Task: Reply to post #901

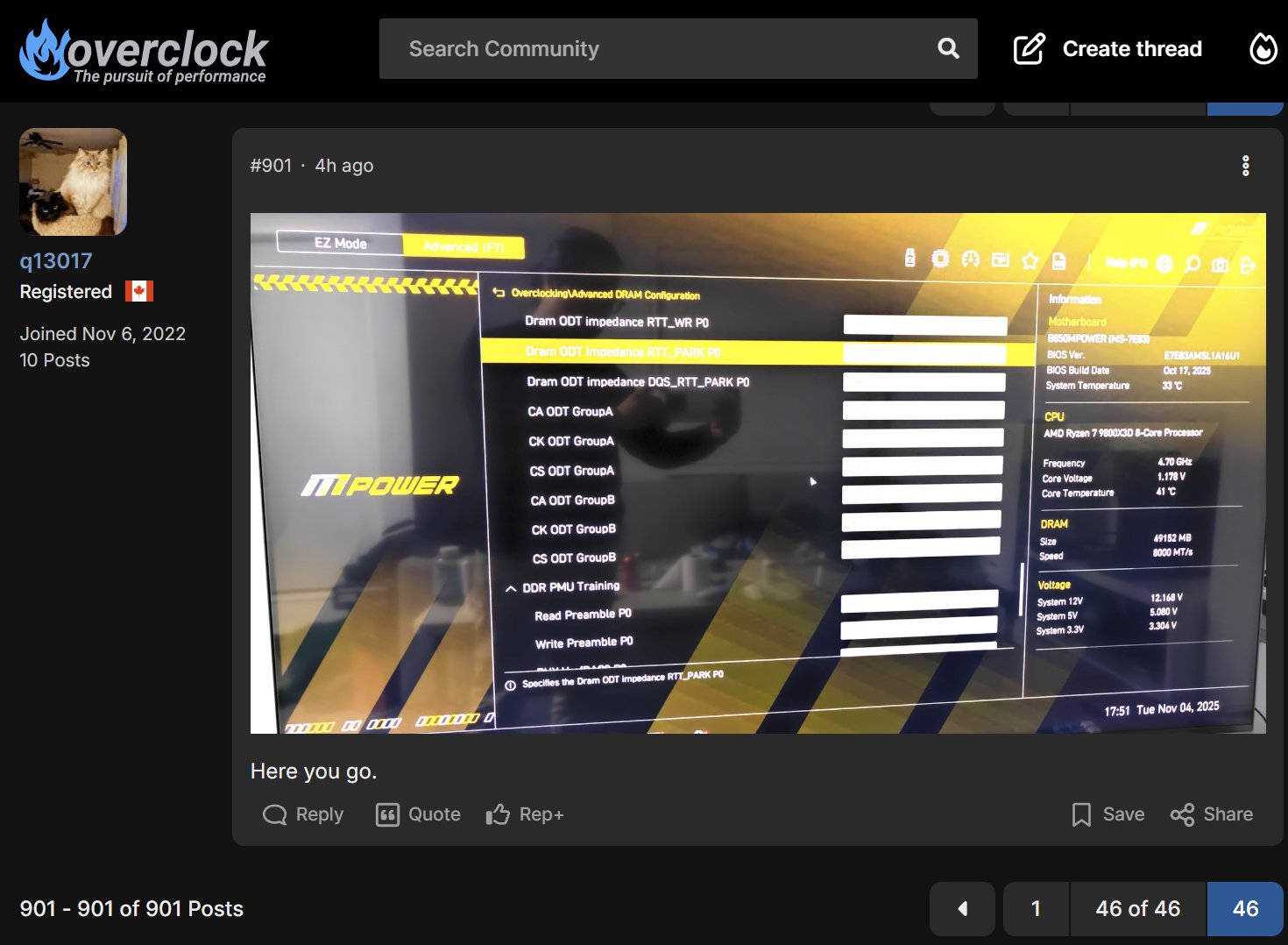Action: point(303,814)
